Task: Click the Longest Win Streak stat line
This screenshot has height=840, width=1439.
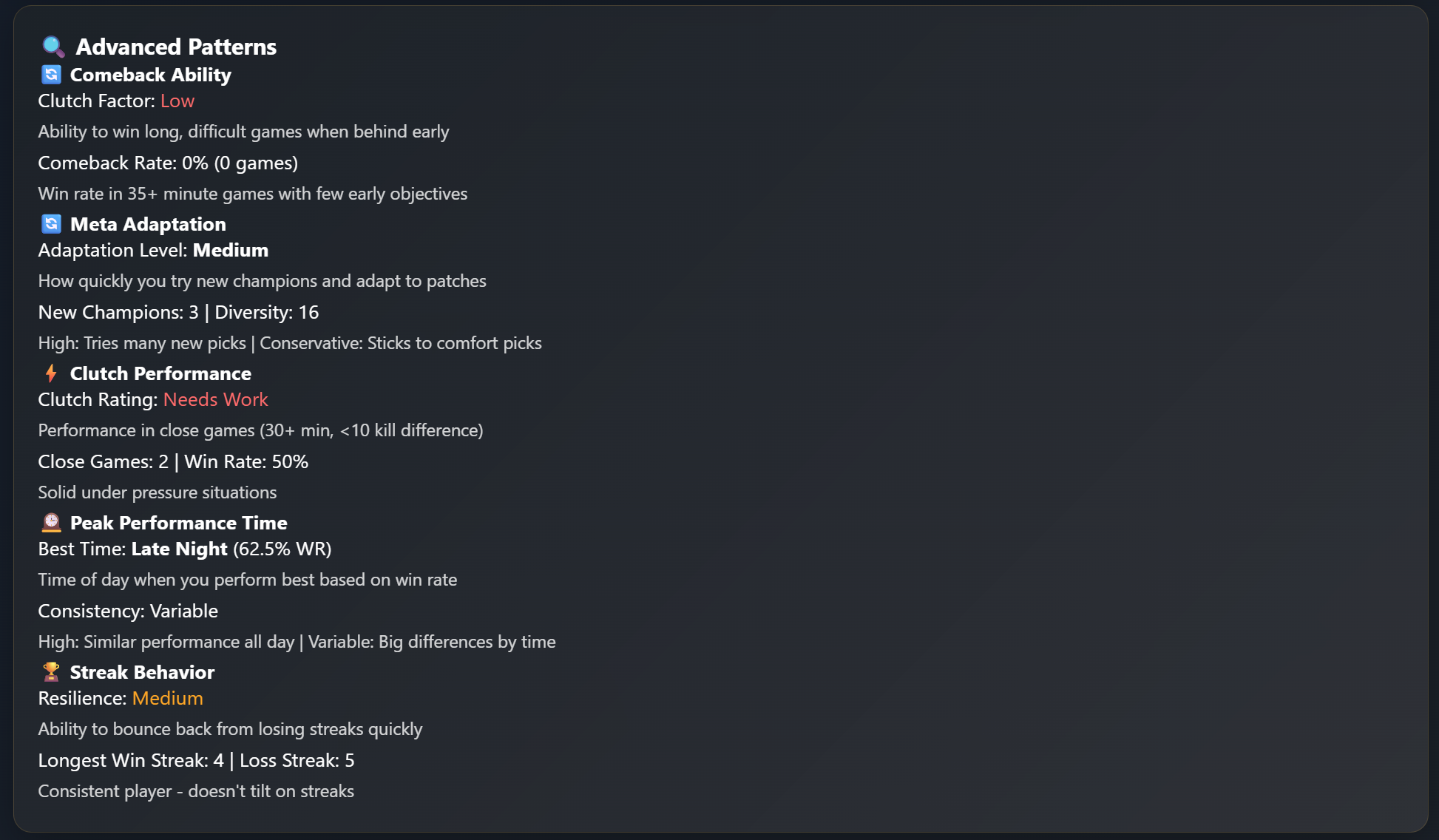Action: 196,760
